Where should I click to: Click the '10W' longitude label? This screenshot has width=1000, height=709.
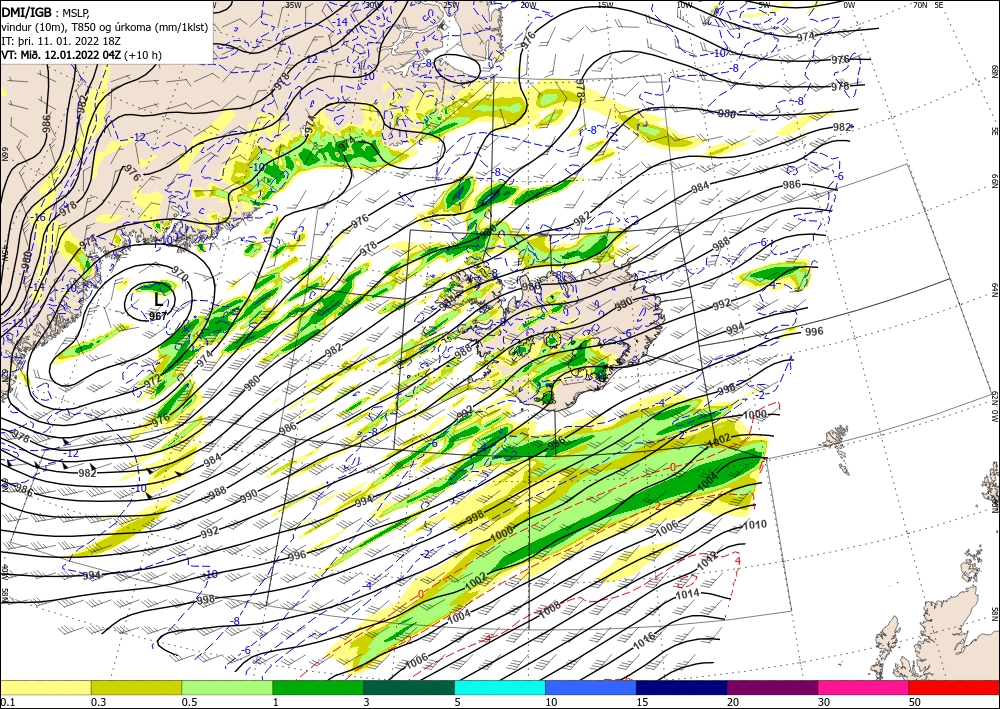coord(684,5)
